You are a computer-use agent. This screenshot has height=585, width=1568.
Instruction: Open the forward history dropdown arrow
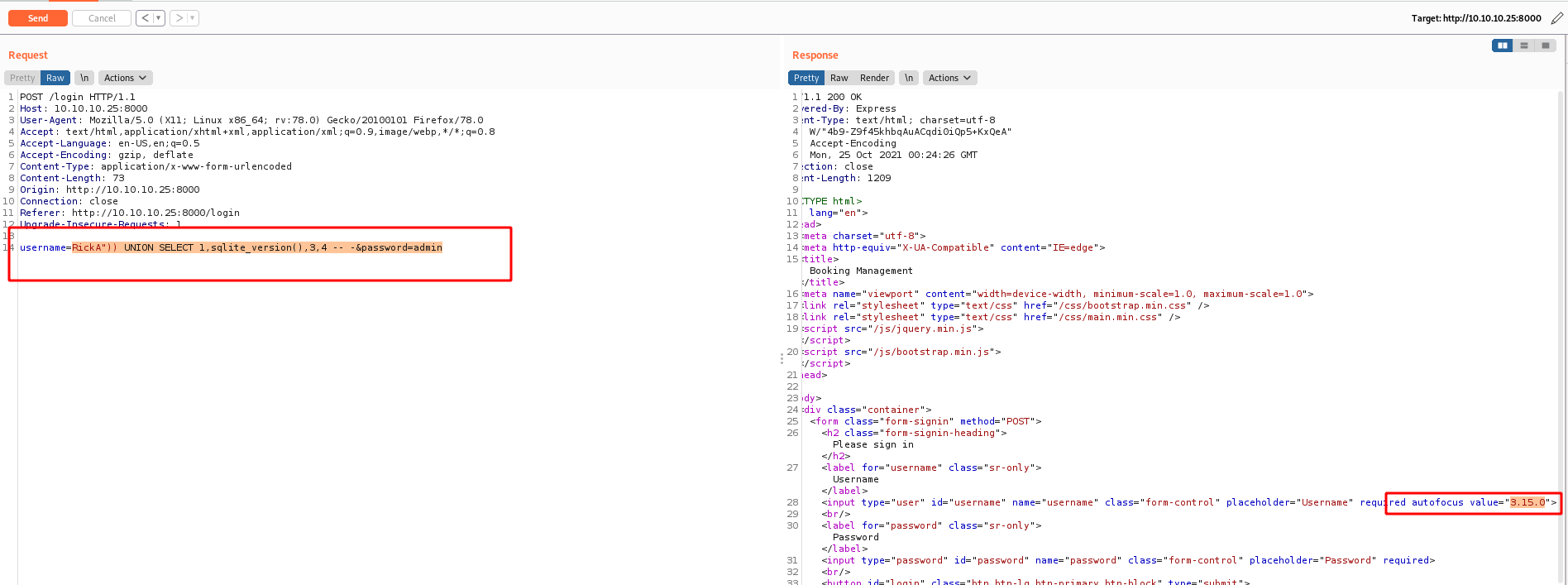point(193,18)
